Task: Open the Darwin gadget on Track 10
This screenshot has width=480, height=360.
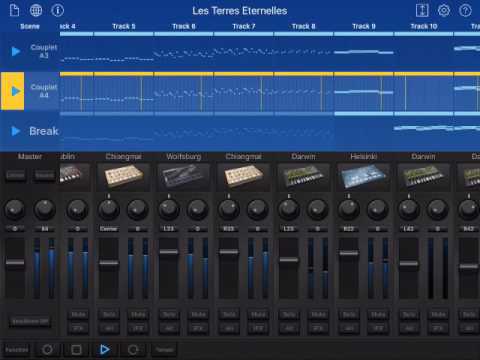Action: [x=424, y=177]
